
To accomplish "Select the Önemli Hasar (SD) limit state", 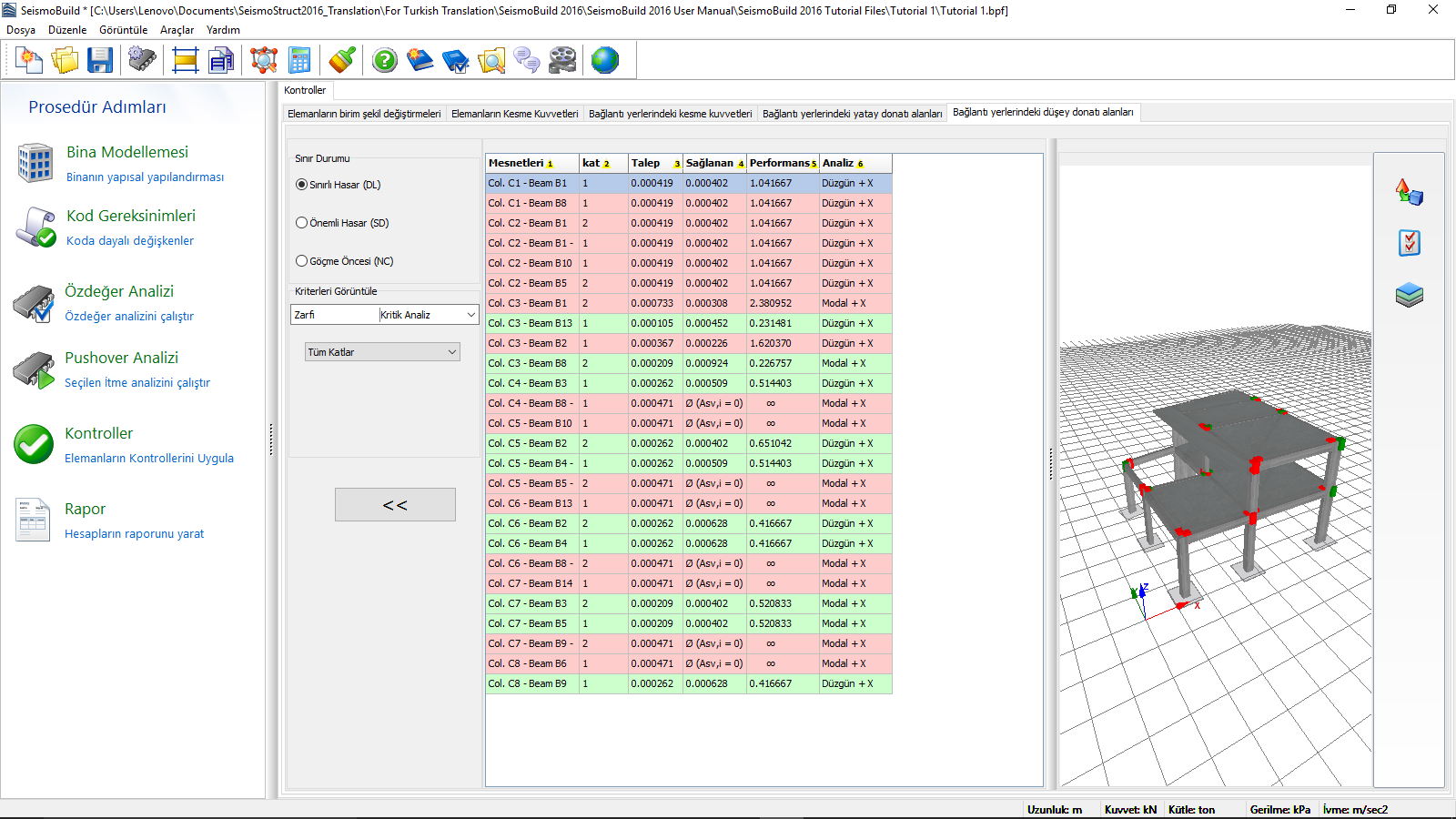I will (302, 223).
